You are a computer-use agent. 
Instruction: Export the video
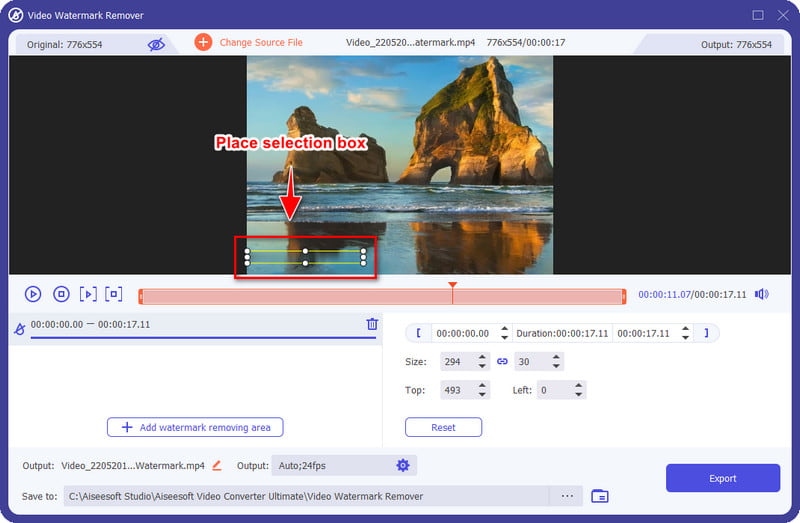pyautogui.click(x=722, y=478)
